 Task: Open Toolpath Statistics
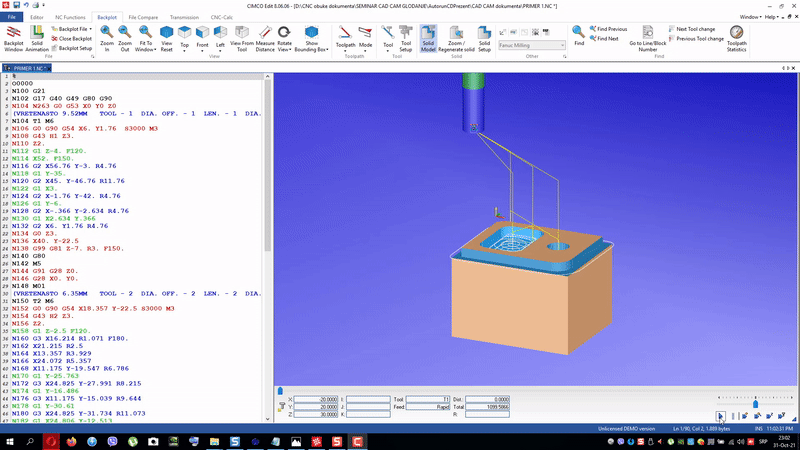pos(736,39)
